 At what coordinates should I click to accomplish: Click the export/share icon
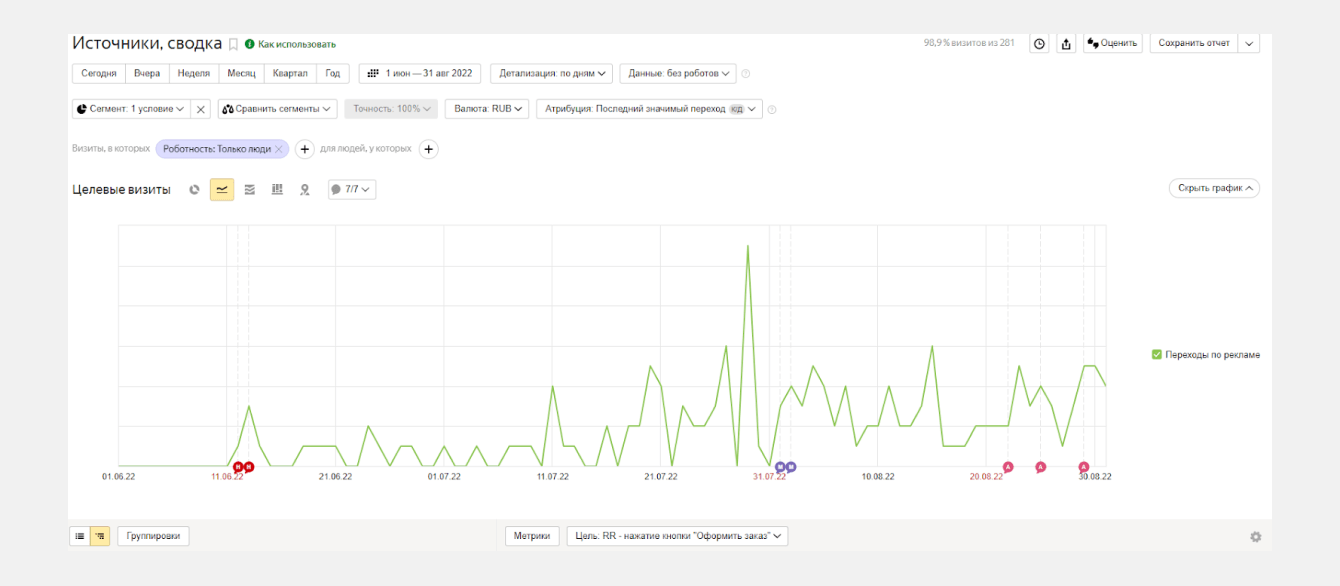click(x=1066, y=44)
